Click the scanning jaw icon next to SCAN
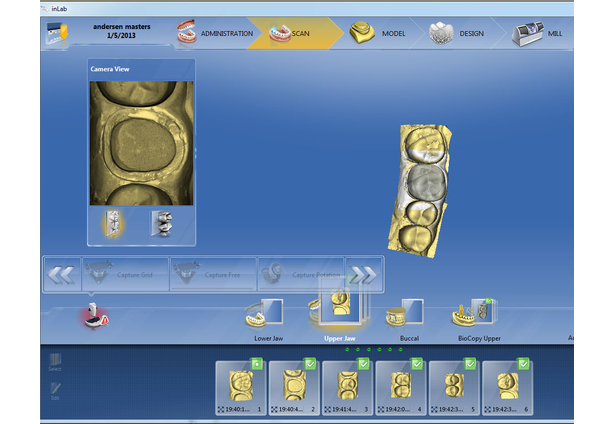615x424 pixels. pyautogui.click(x=280, y=33)
